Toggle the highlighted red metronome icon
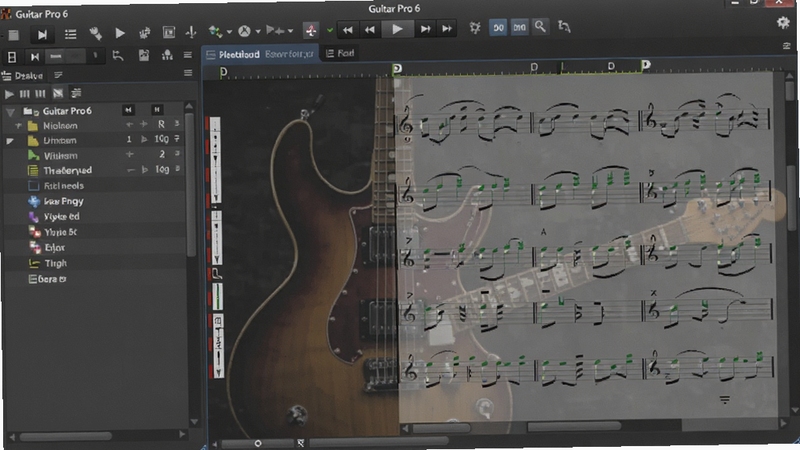The width and height of the screenshot is (800, 450). 311,30
